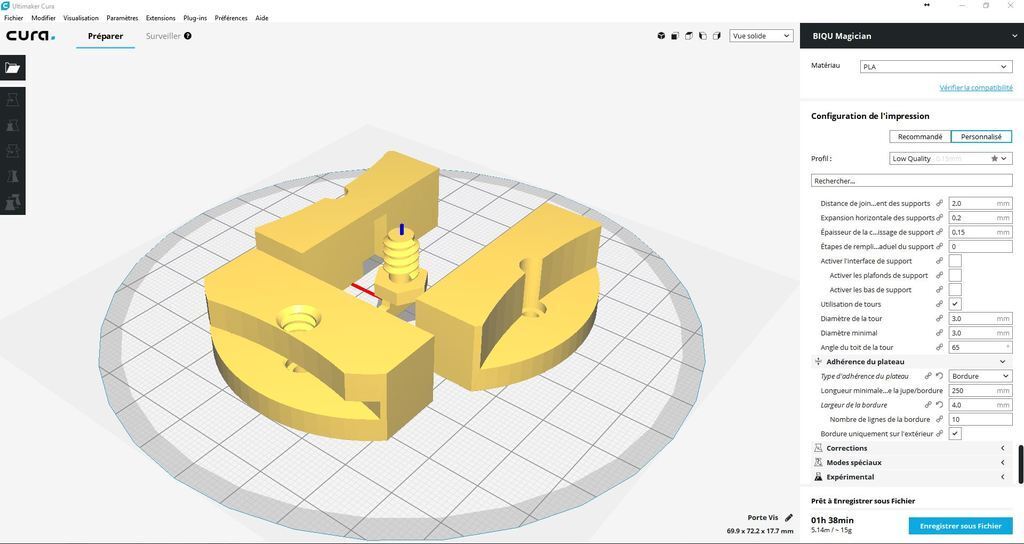Click link icon for Expansion horizontale des supports
Screen dimensions: 1024x544
click(x=940, y=217)
